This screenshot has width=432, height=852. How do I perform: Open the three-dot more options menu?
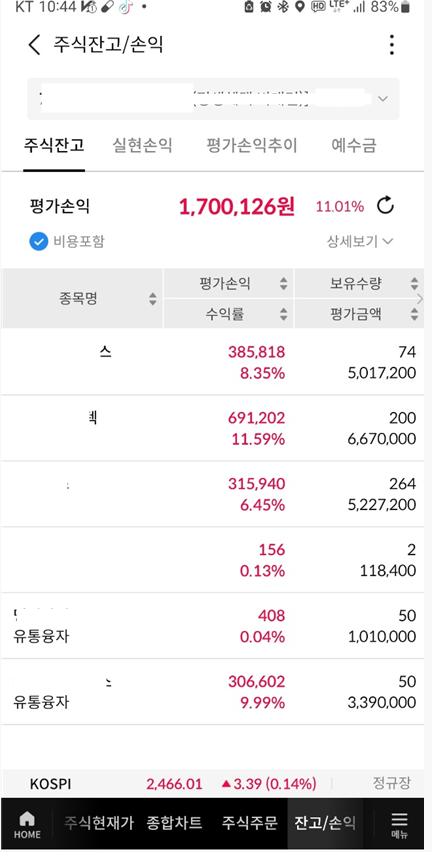coord(392,45)
